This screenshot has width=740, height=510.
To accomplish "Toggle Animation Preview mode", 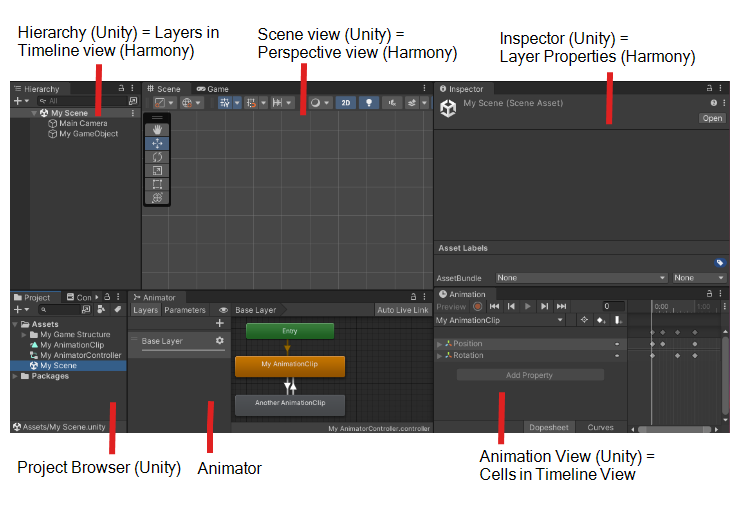I will tap(451, 307).
